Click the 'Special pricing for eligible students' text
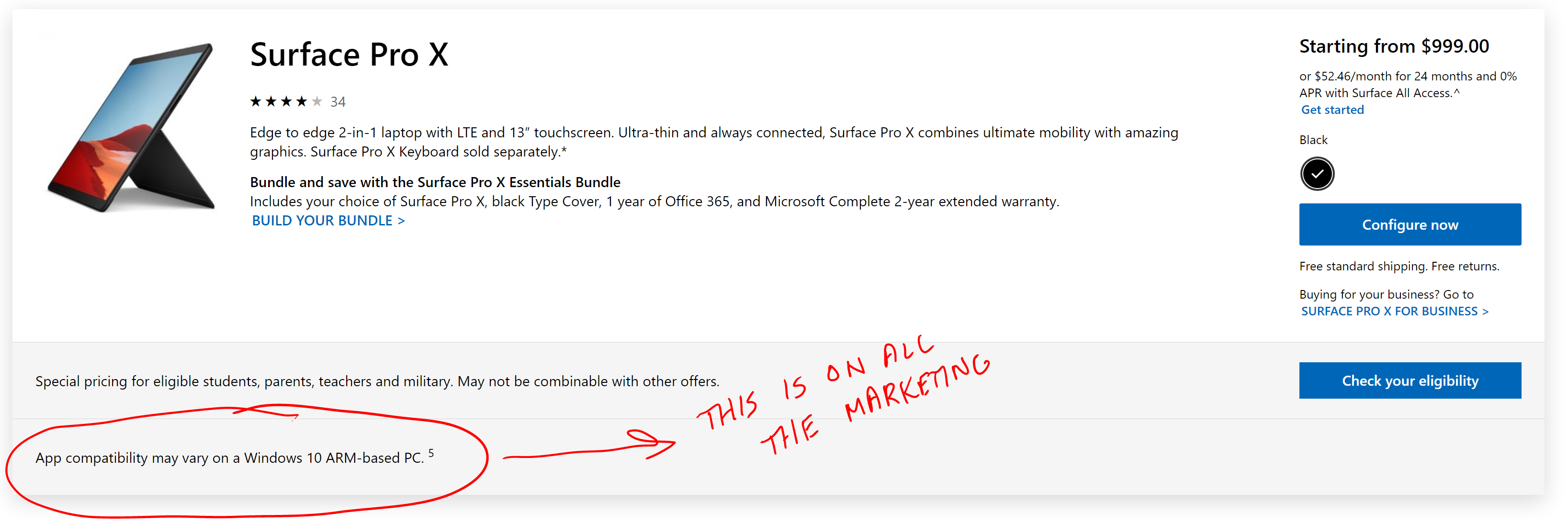 pyautogui.click(x=377, y=381)
